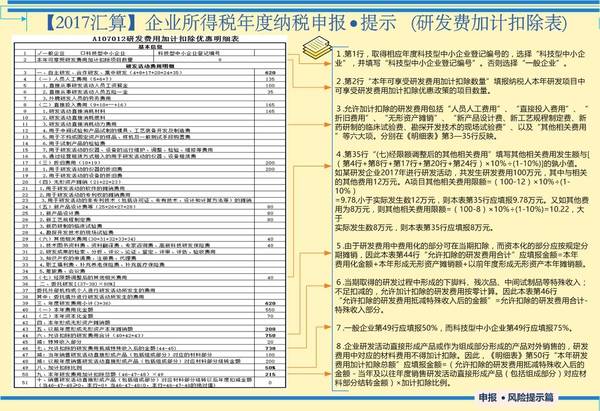Click row 4 (一)人员人工费用
This screenshot has height=411, width=600.
150,79
